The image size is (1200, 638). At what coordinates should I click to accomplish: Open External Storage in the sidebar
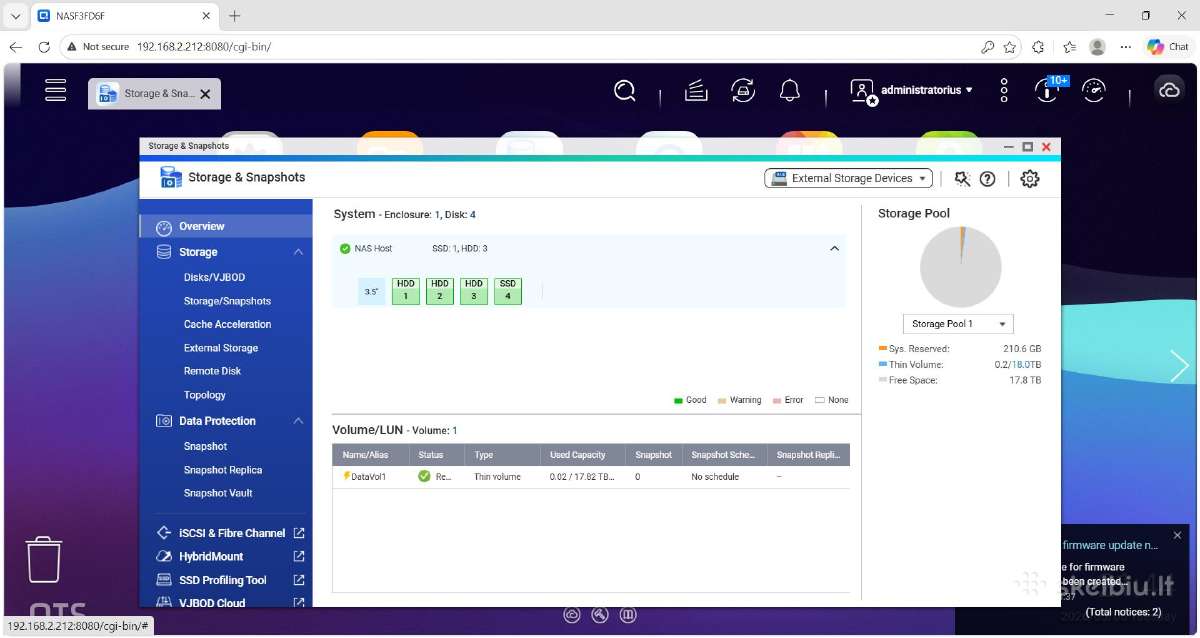(x=221, y=348)
